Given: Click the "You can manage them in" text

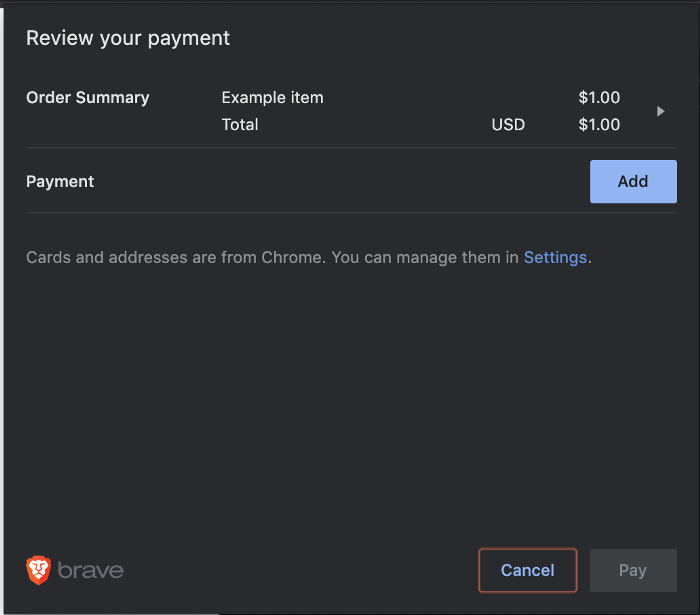Looking at the screenshot, I should click(x=424, y=257).
